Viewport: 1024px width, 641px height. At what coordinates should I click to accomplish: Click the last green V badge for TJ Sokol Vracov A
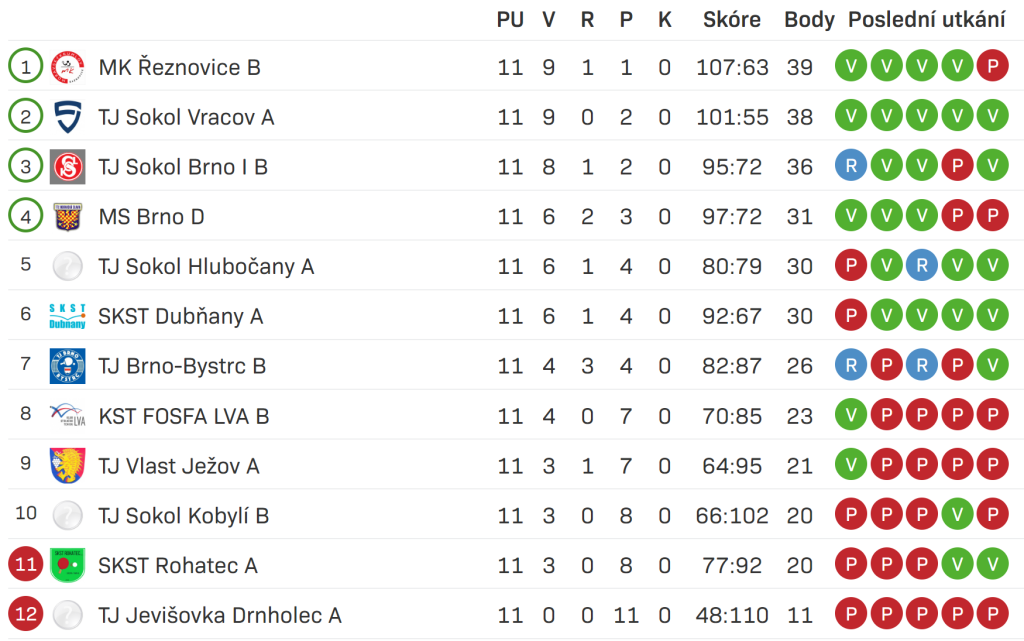pyautogui.click(x=993, y=116)
